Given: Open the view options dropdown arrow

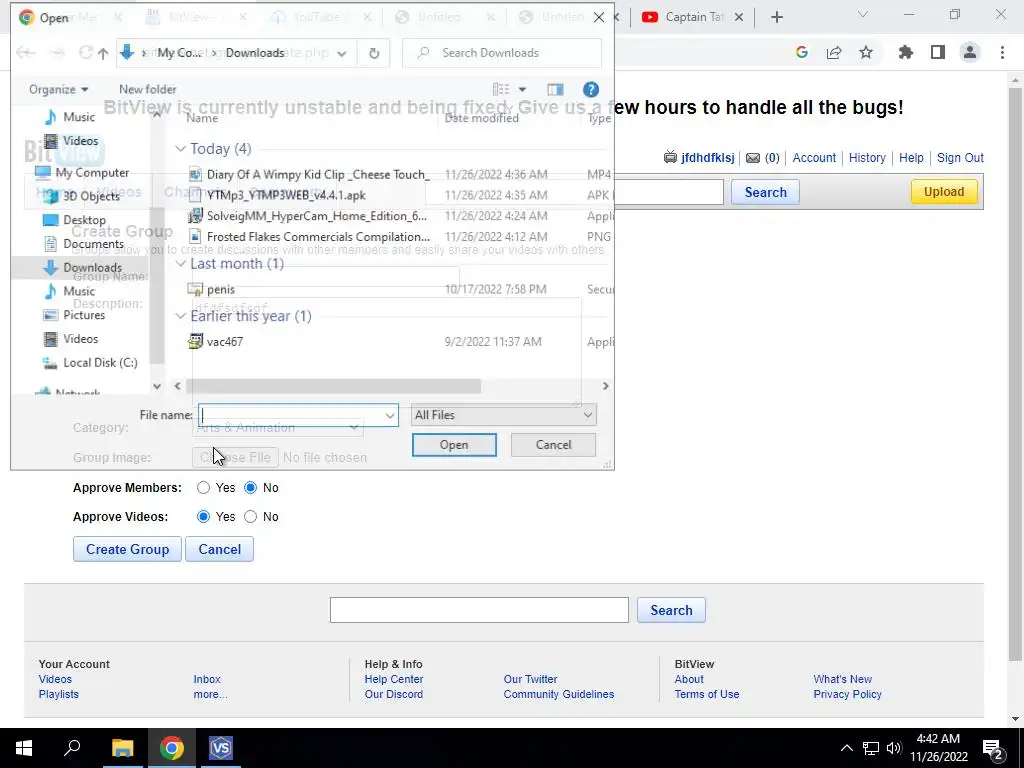Looking at the screenshot, I should 522,89.
